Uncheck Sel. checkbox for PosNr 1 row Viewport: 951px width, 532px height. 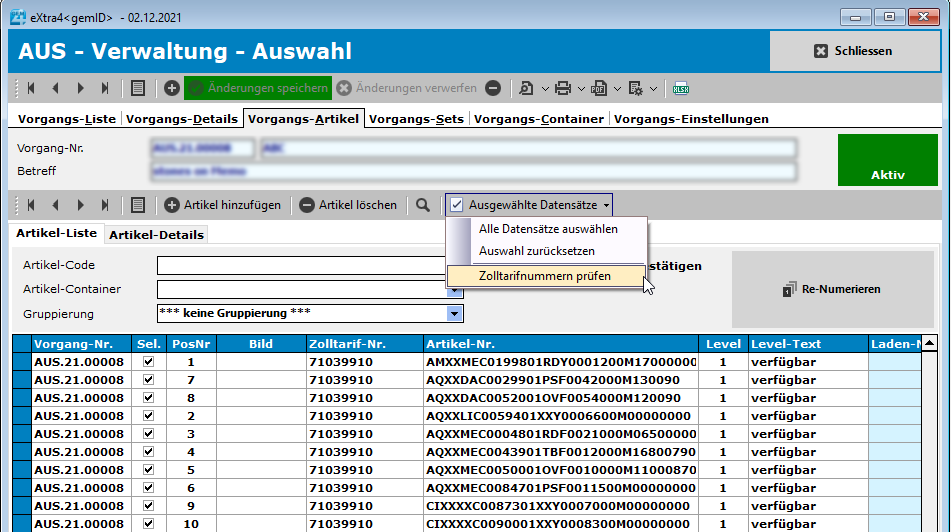click(x=149, y=361)
